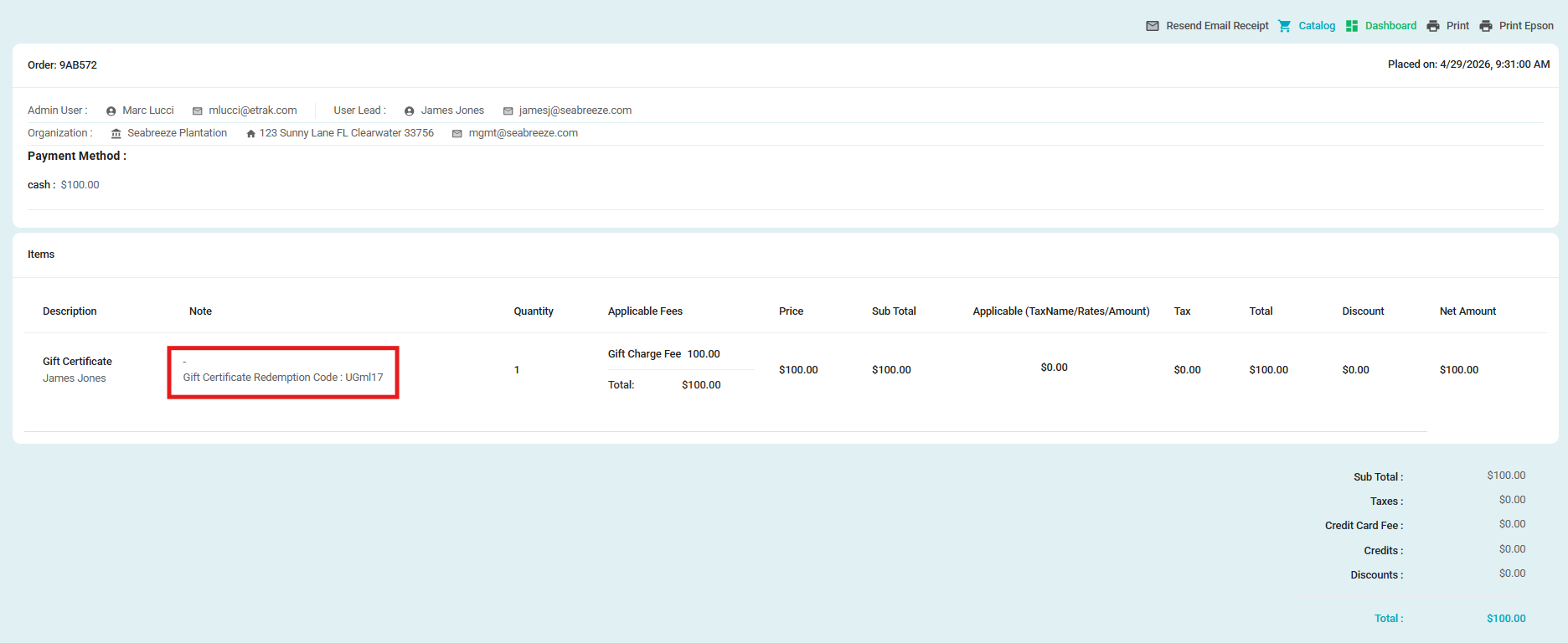This screenshot has height=643, width=1568.
Task: Click address 123 Sunny Lane FL Clearwater
Action: tap(346, 133)
